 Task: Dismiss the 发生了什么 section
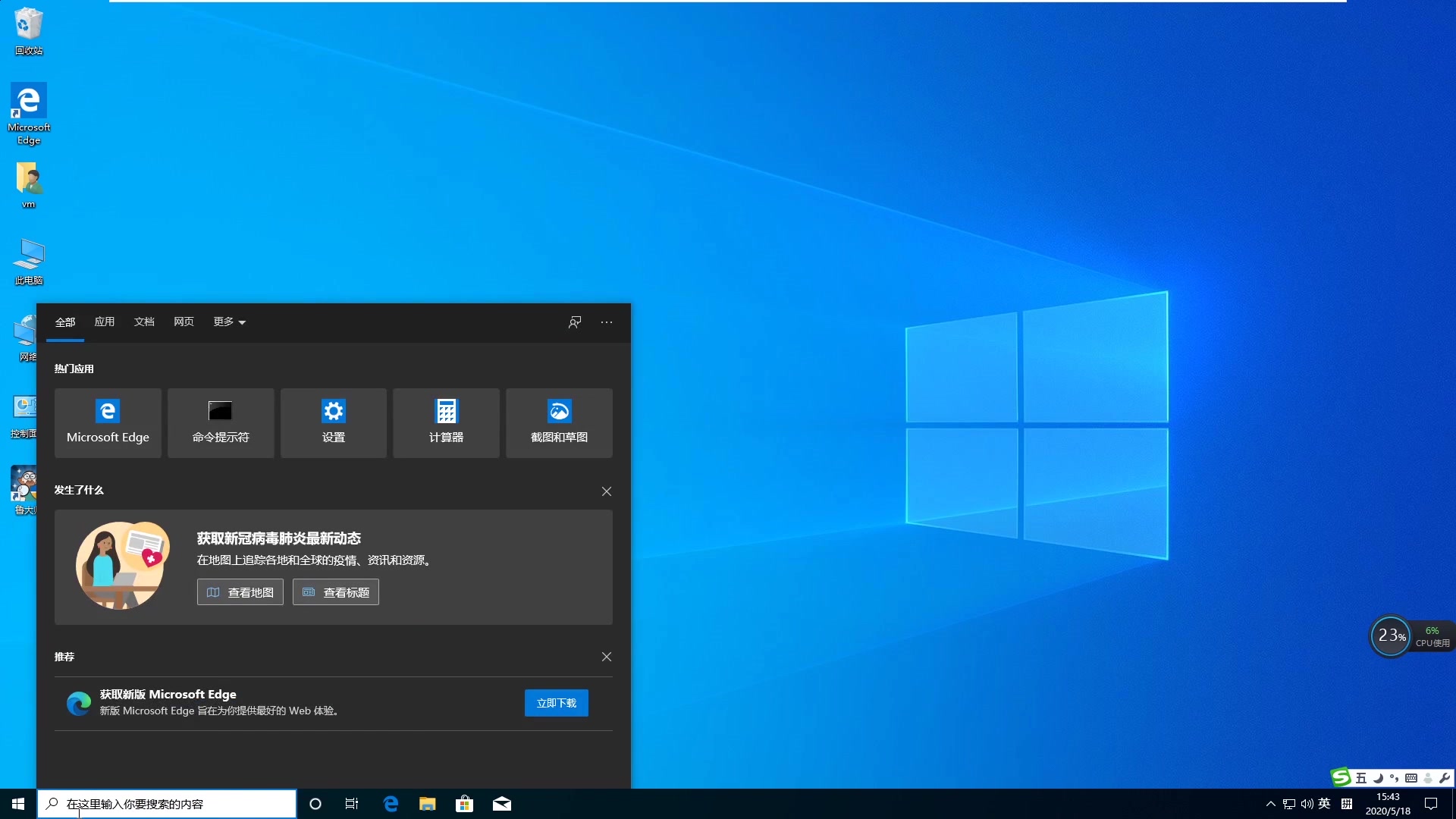(x=607, y=491)
